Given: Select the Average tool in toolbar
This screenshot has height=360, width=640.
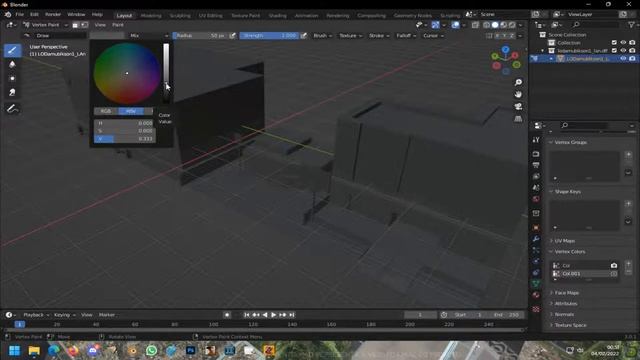Looking at the screenshot, I should [x=12, y=78].
